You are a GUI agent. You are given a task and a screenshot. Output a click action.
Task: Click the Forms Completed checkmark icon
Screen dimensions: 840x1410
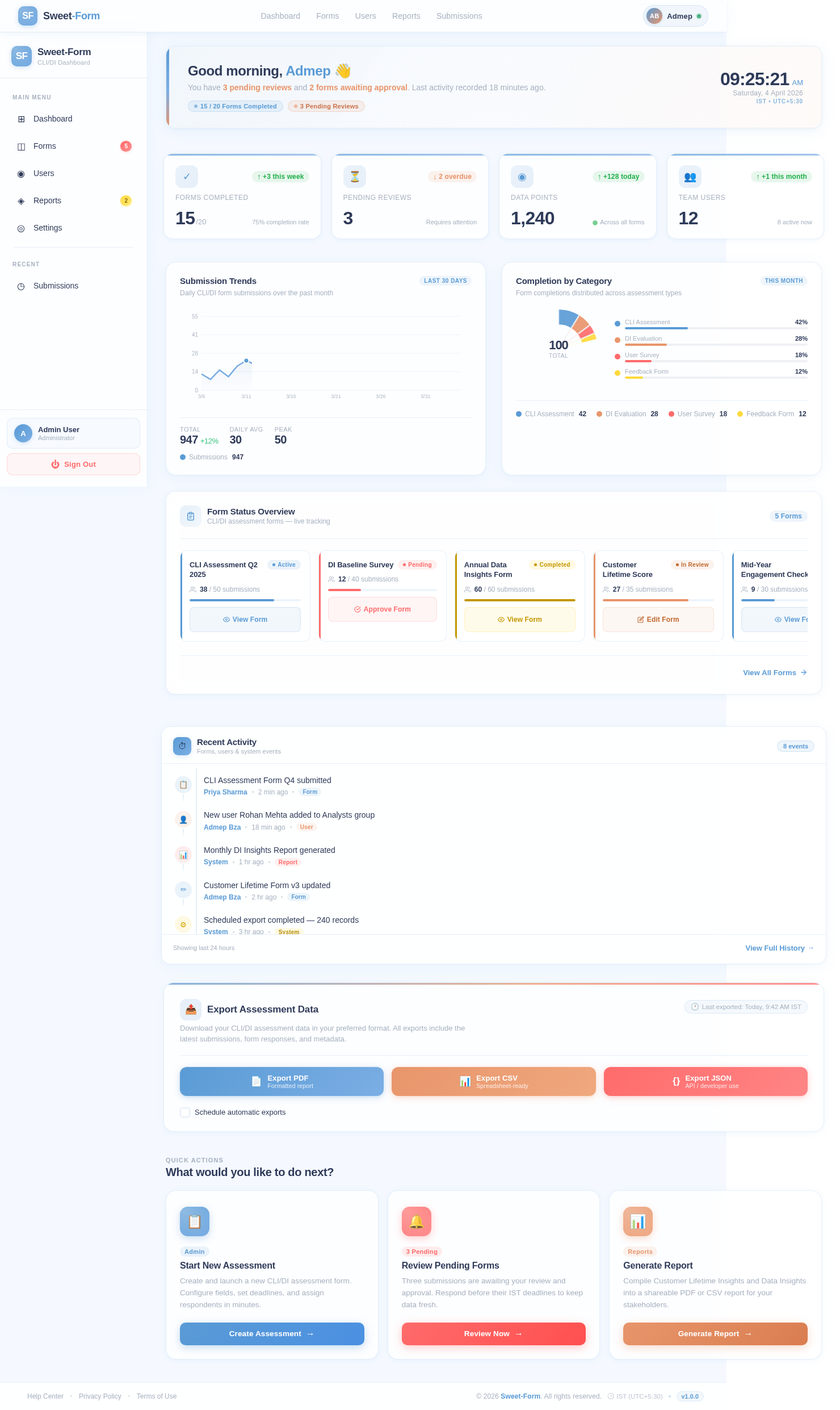point(187,177)
